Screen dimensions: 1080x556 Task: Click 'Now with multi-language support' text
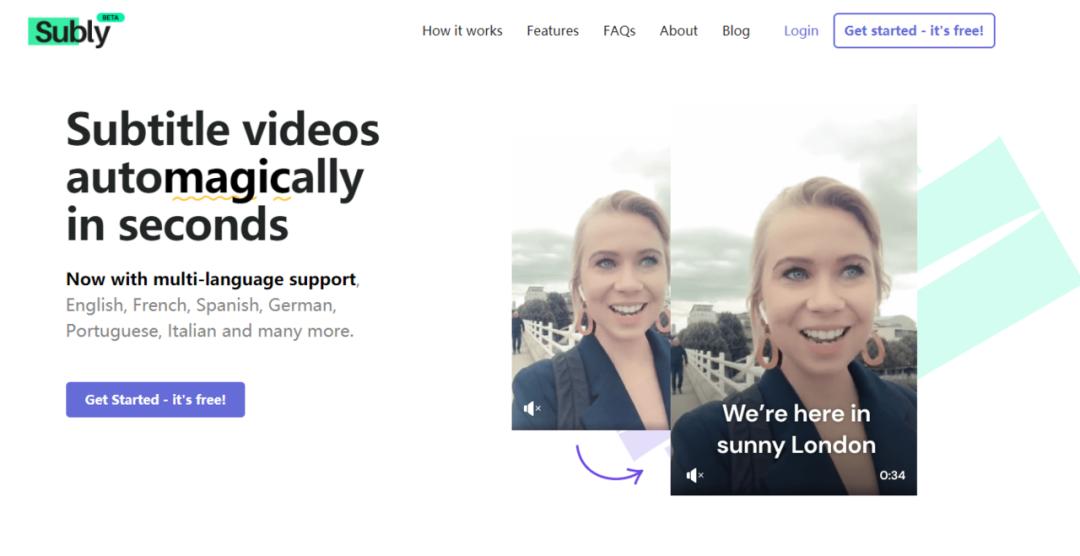click(211, 279)
